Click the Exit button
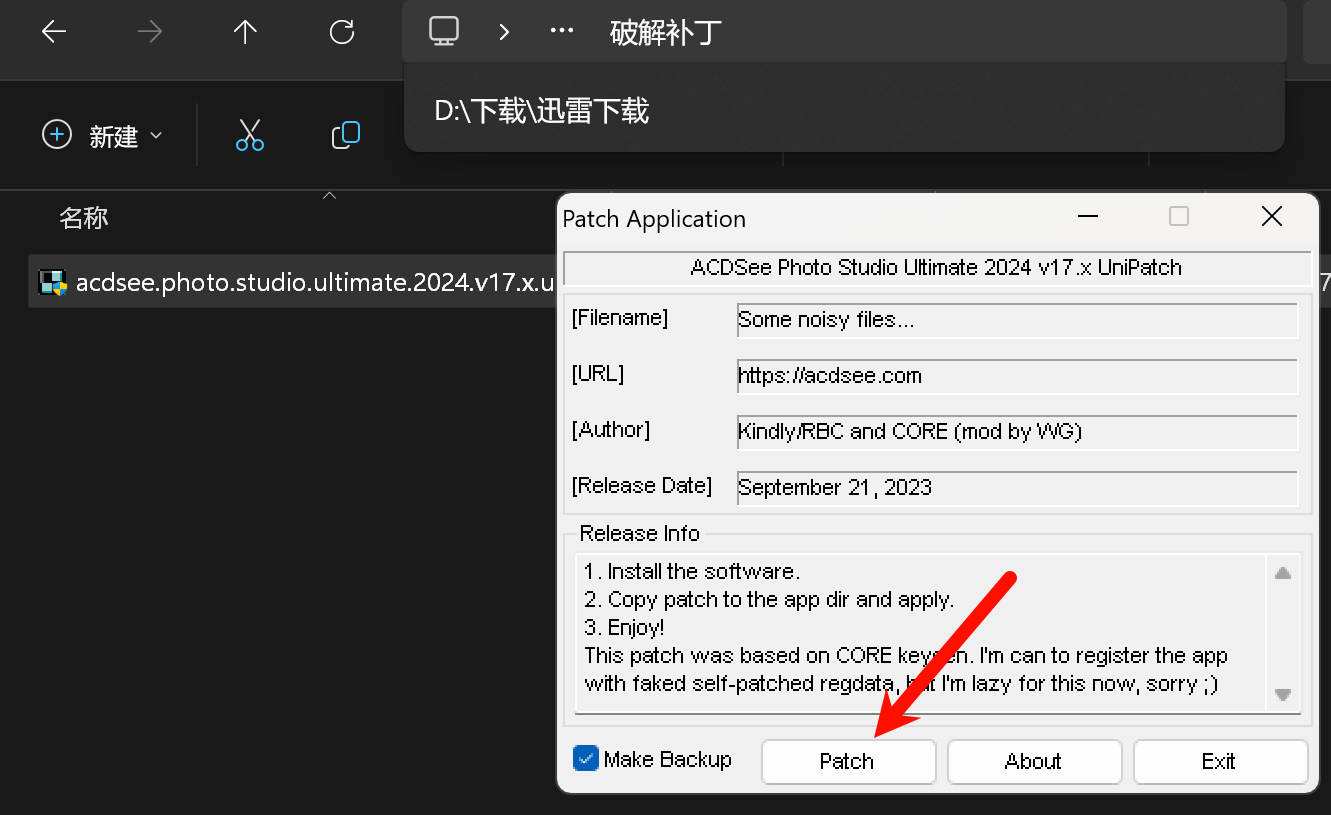 click(1220, 762)
